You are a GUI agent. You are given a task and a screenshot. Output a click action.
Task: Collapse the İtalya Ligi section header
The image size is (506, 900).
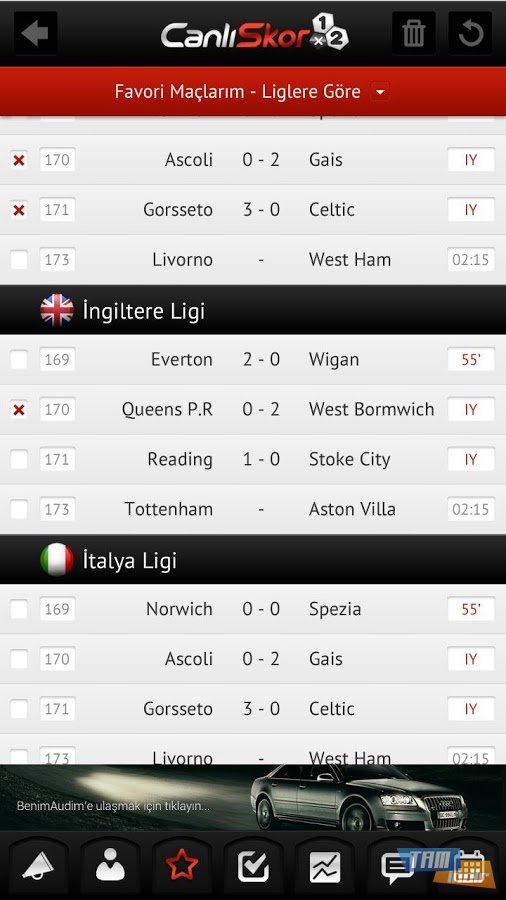click(x=253, y=560)
